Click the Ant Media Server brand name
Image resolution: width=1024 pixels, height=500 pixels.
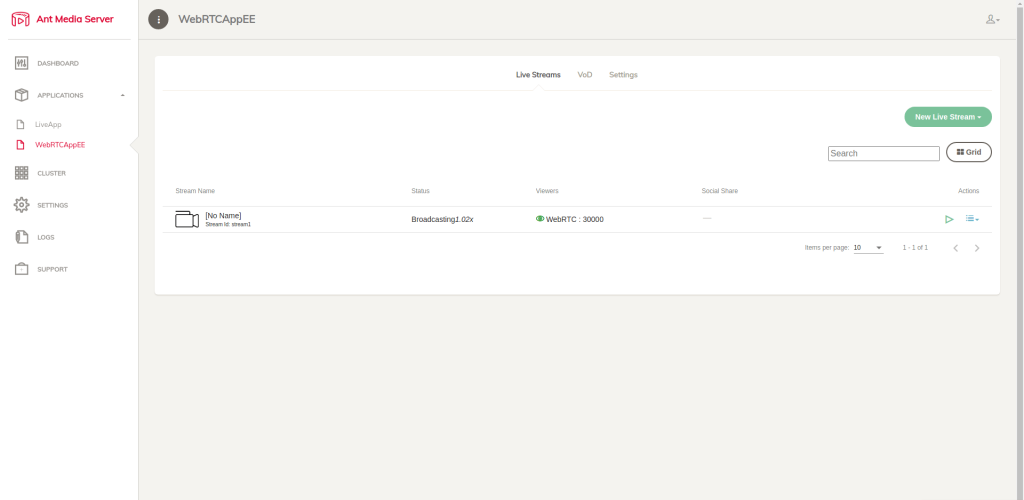click(75, 20)
